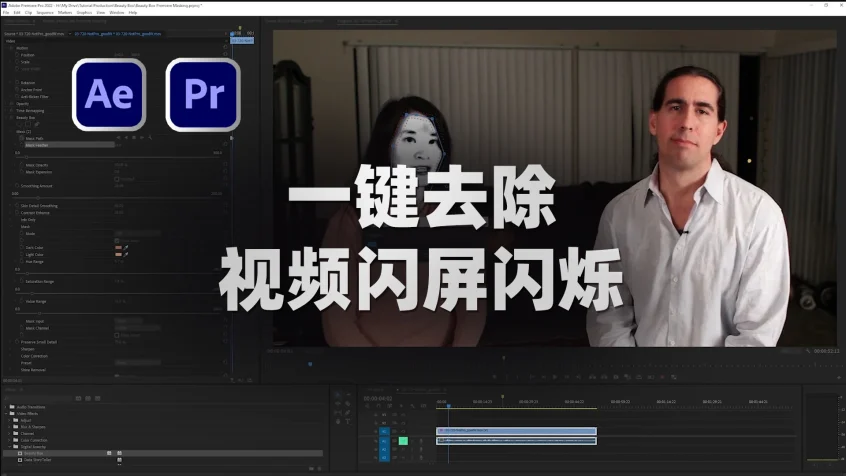Toggle Rotation animation stopwatch
Screen dimensions: 846x476
click(x=17, y=83)
